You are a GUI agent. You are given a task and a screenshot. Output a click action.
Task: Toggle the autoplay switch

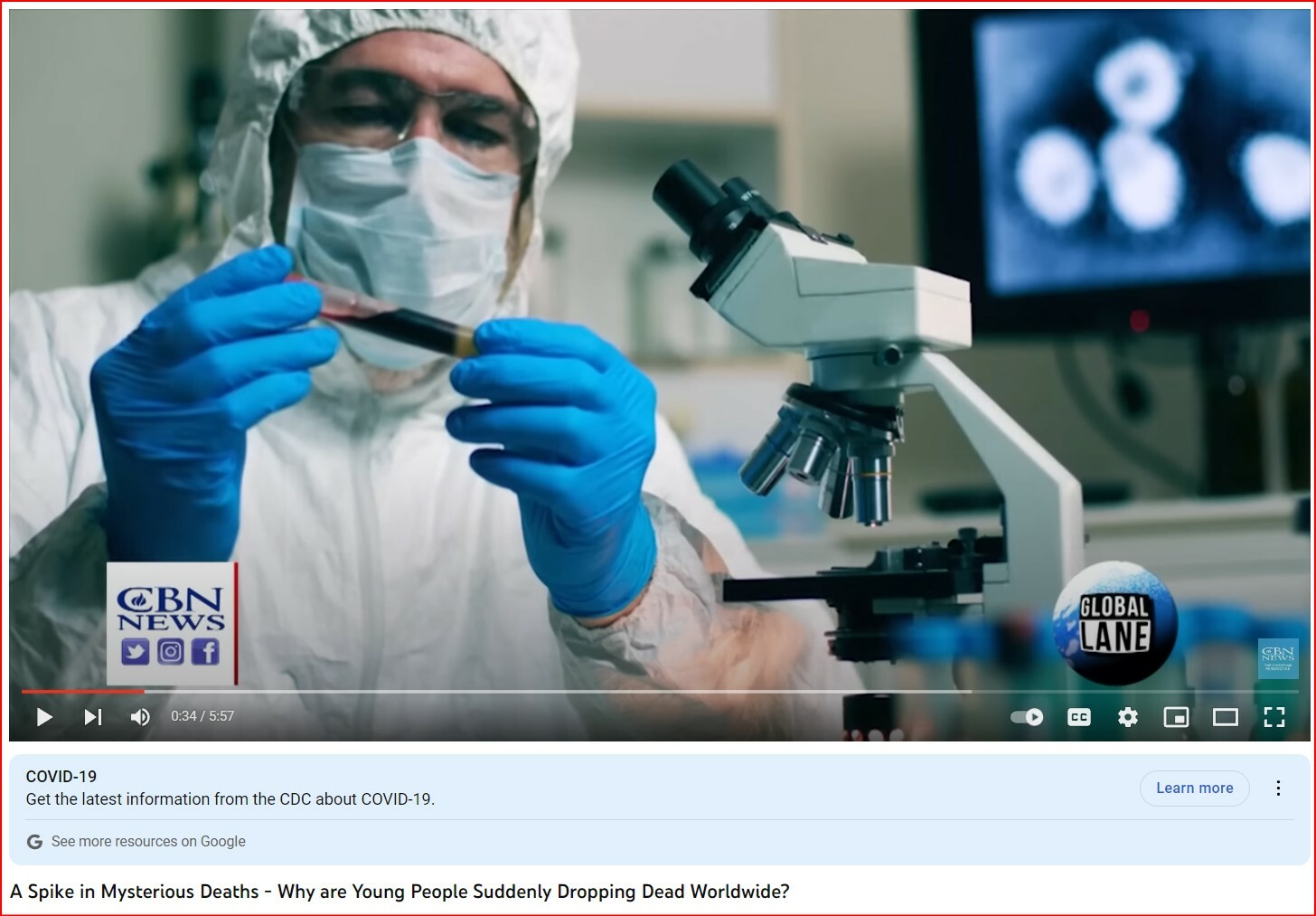click(x=1027, y=717)
